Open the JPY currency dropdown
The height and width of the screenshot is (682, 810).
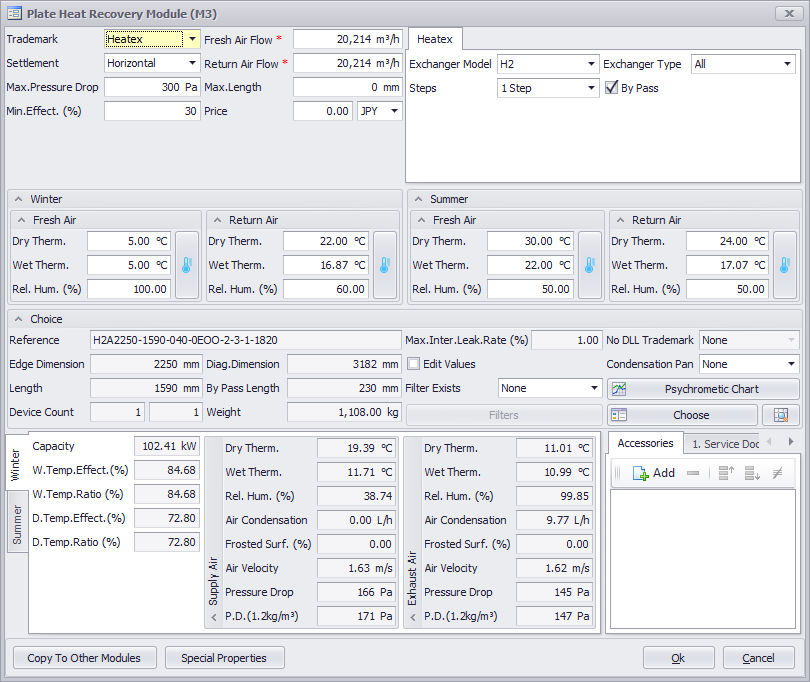coord(395,111)
